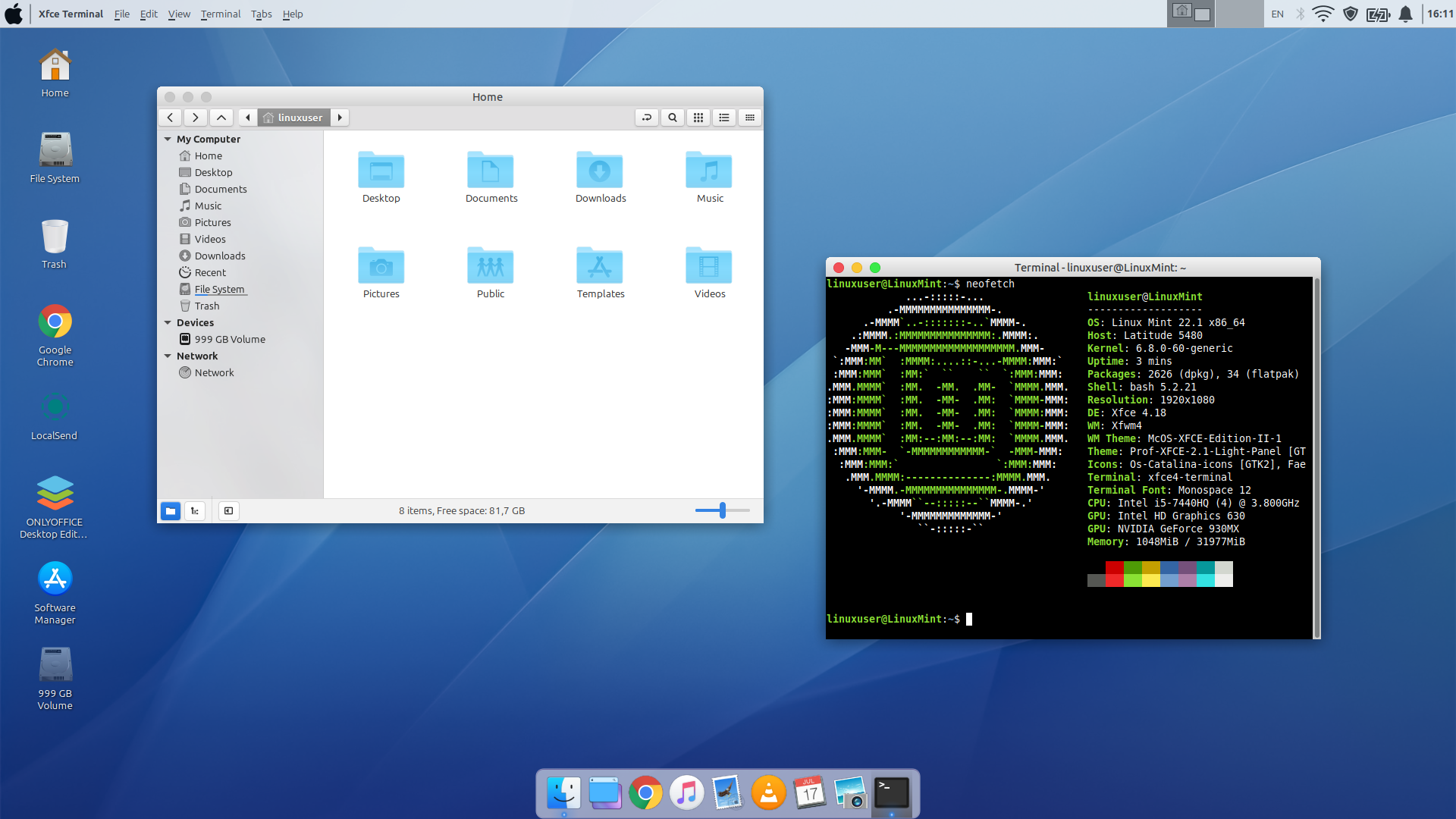Click the right path bar scroll arrow
1456x819 pixels.
click(x=340, y=118)
